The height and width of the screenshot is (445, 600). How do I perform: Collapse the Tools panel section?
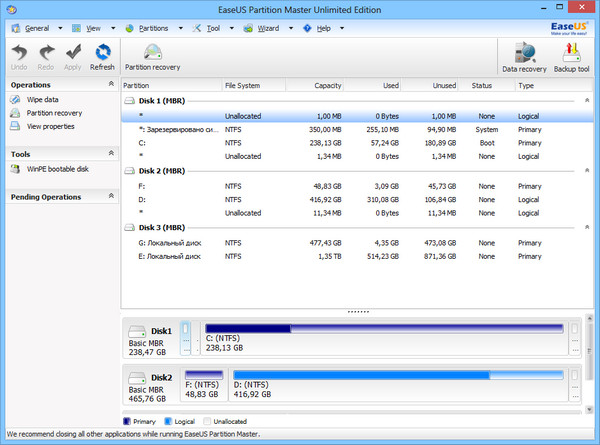111,154
